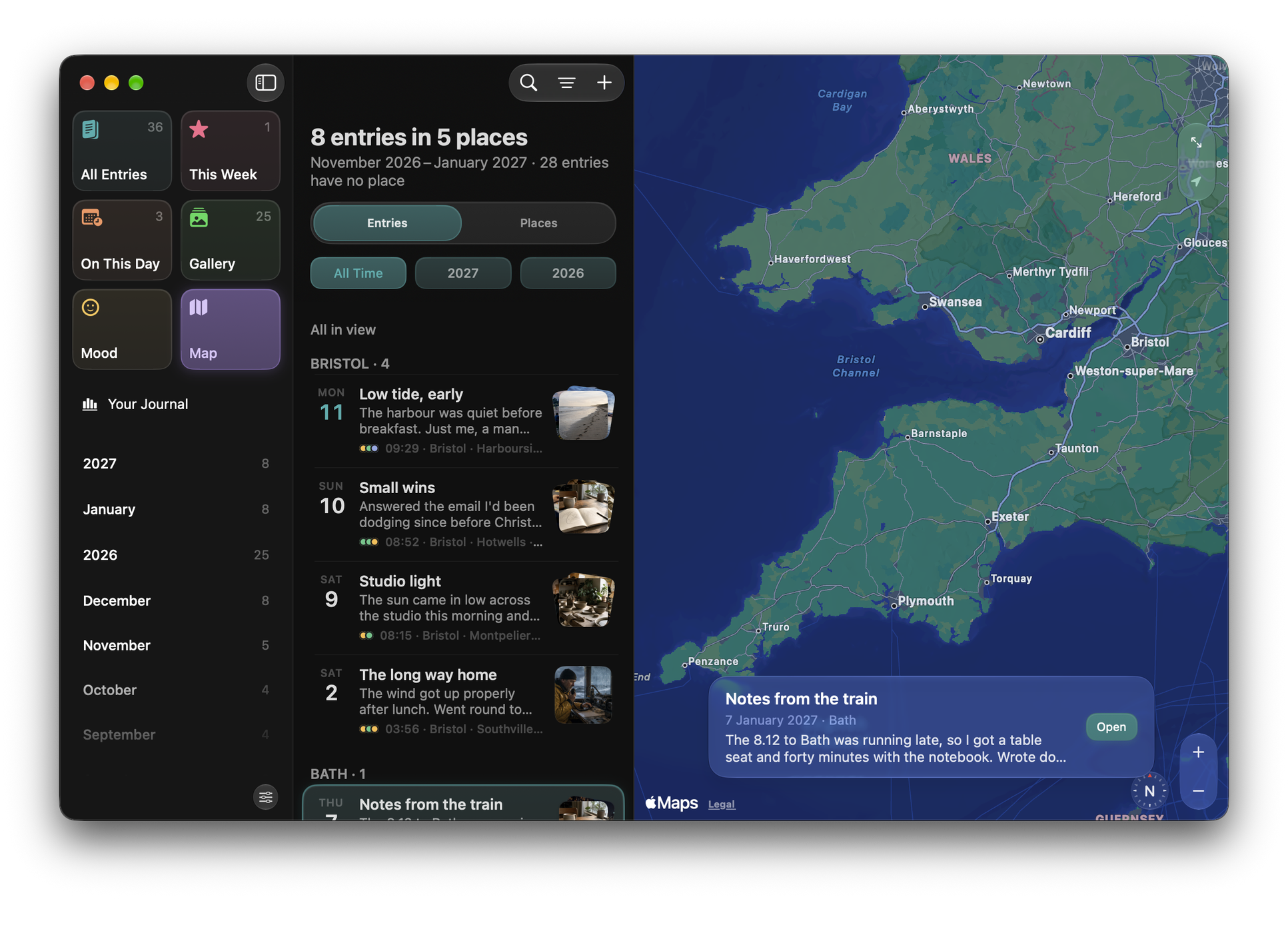Open the Gallery tile
This screenshot has height=933, width=1288.
(231, 241)
